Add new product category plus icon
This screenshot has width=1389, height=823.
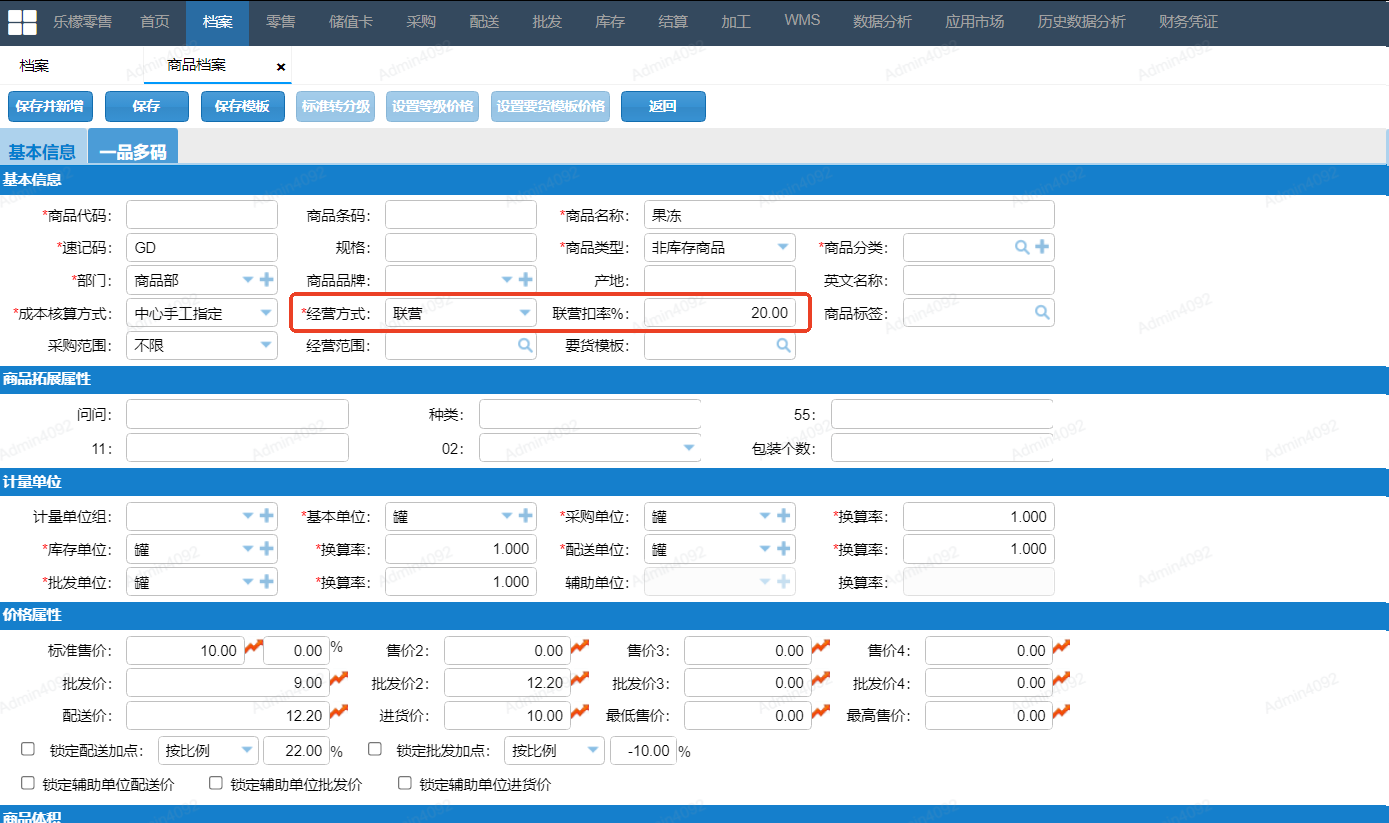pyautogui.click(x=1041, y=247)
